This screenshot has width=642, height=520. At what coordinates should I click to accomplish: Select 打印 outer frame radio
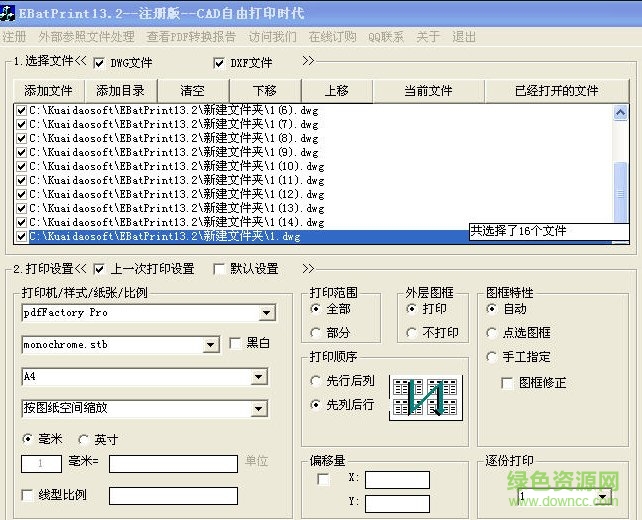(411, 309)
